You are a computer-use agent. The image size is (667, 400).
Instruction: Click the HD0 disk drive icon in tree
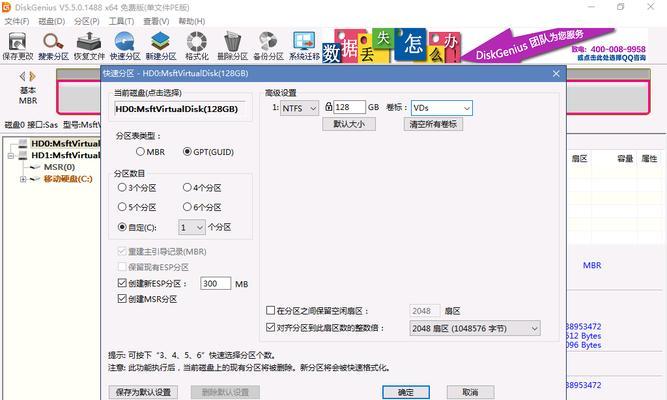(x=23, y=143)
